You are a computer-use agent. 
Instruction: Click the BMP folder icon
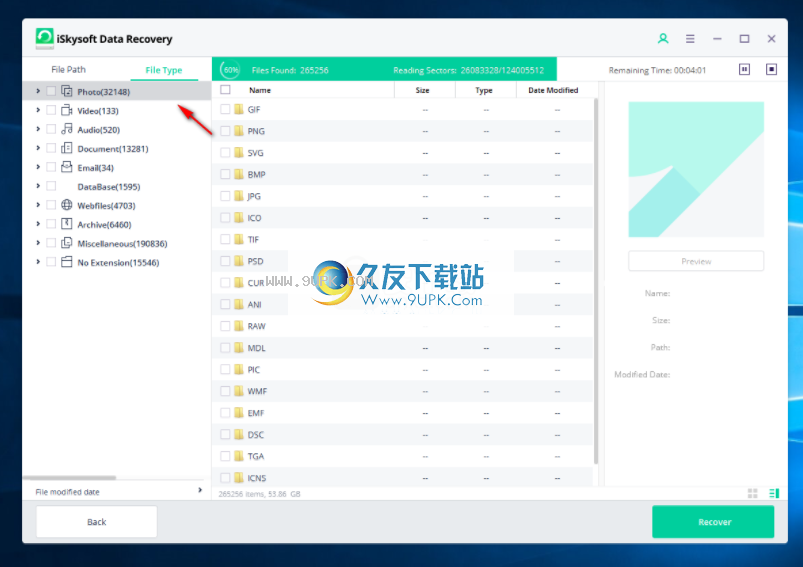(x=239, y=174)
